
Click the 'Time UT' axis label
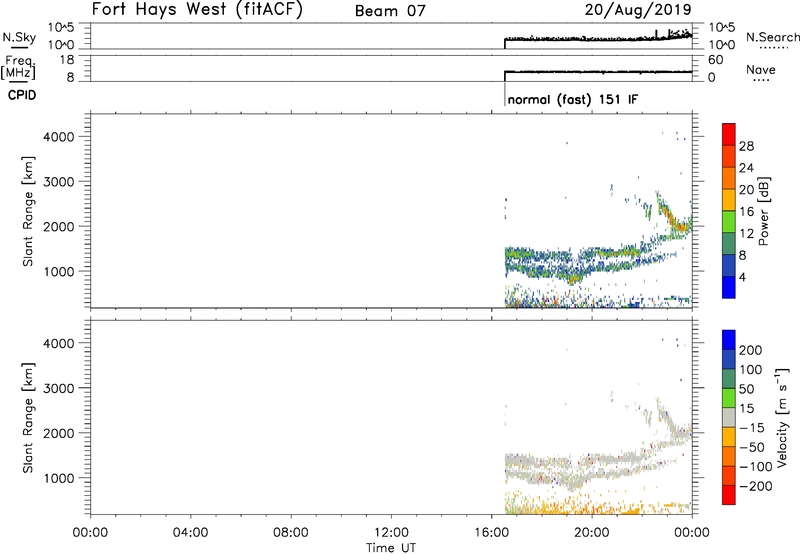[x=391, y=548]
